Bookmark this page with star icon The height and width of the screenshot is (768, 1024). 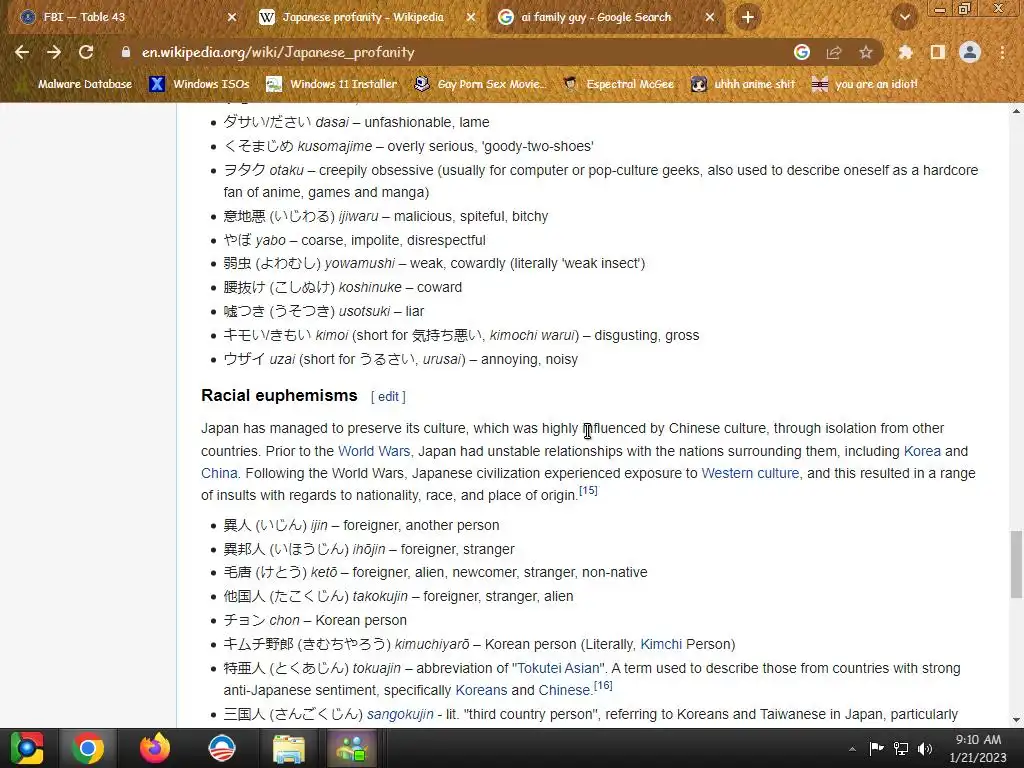click(866, 52)
